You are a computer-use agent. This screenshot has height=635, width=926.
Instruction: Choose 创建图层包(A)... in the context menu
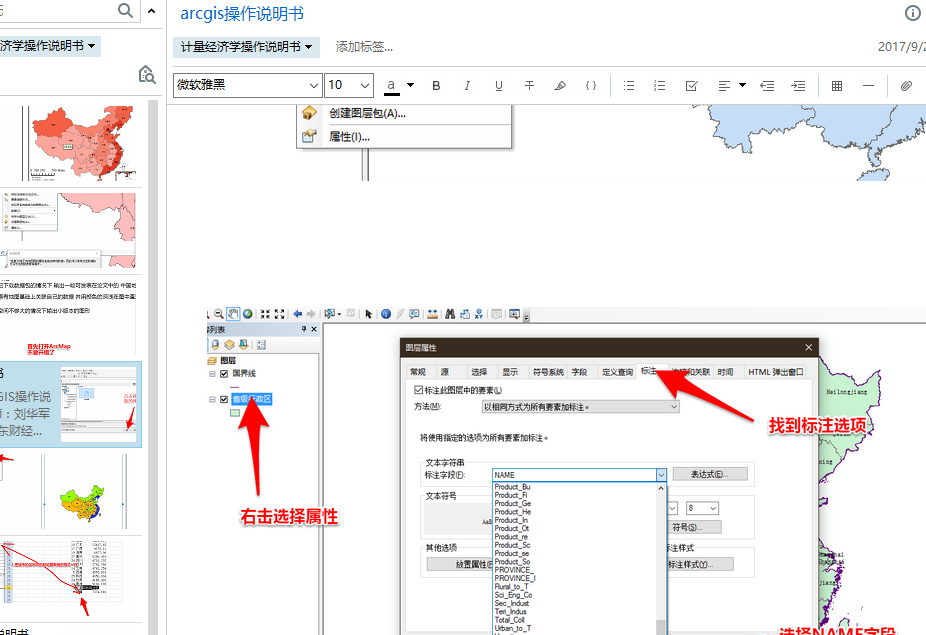point(367,113)
